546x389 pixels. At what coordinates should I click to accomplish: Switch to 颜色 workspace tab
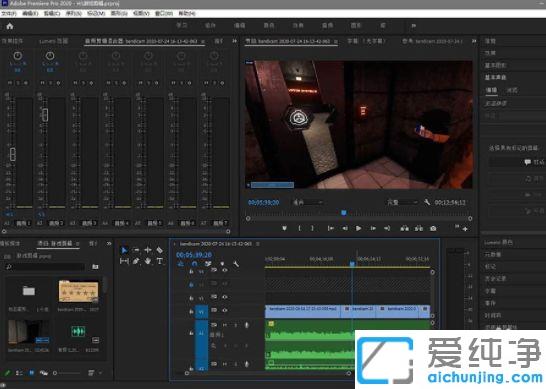pyautogui.click(x=269, y=26)
